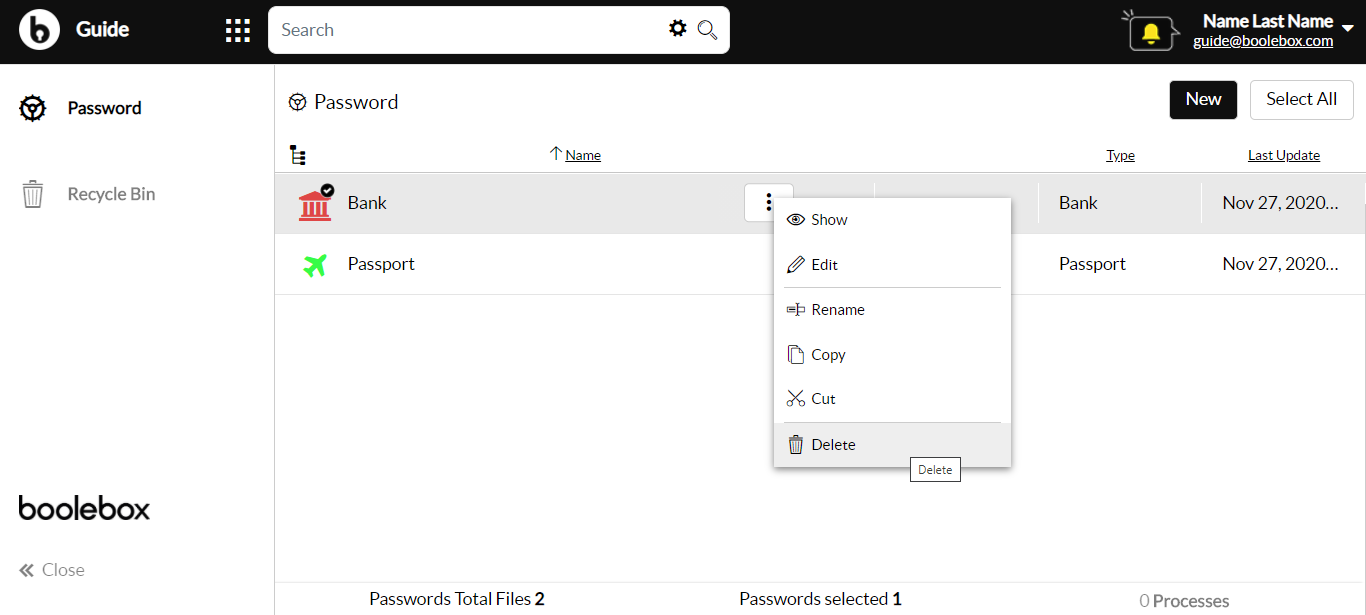Click the green airplane Passport icon
1366x615 pixels.
[315, 265]
